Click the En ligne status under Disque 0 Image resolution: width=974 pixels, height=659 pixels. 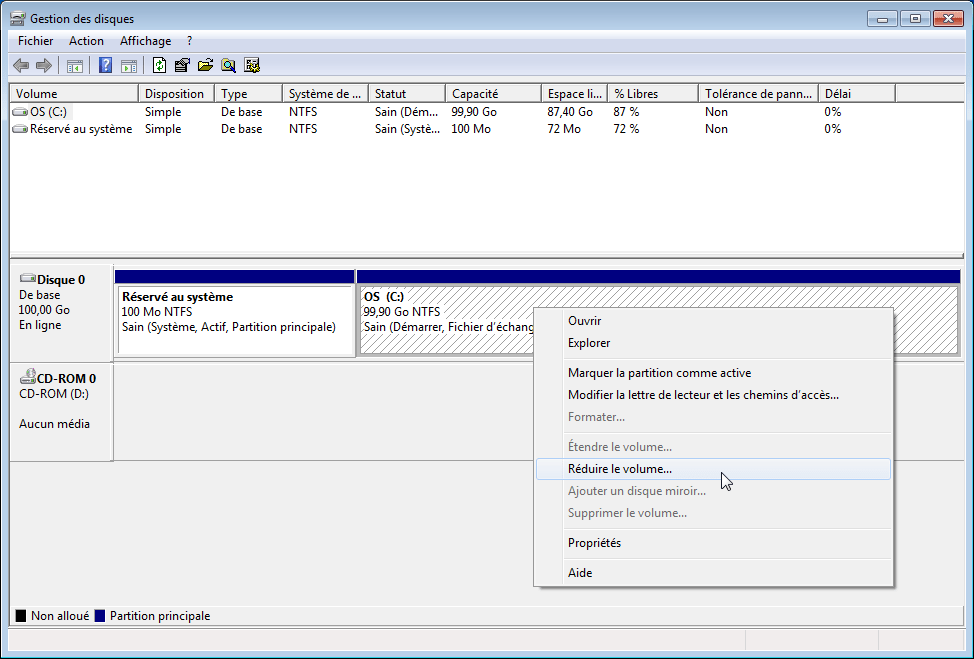pos(40,325)
